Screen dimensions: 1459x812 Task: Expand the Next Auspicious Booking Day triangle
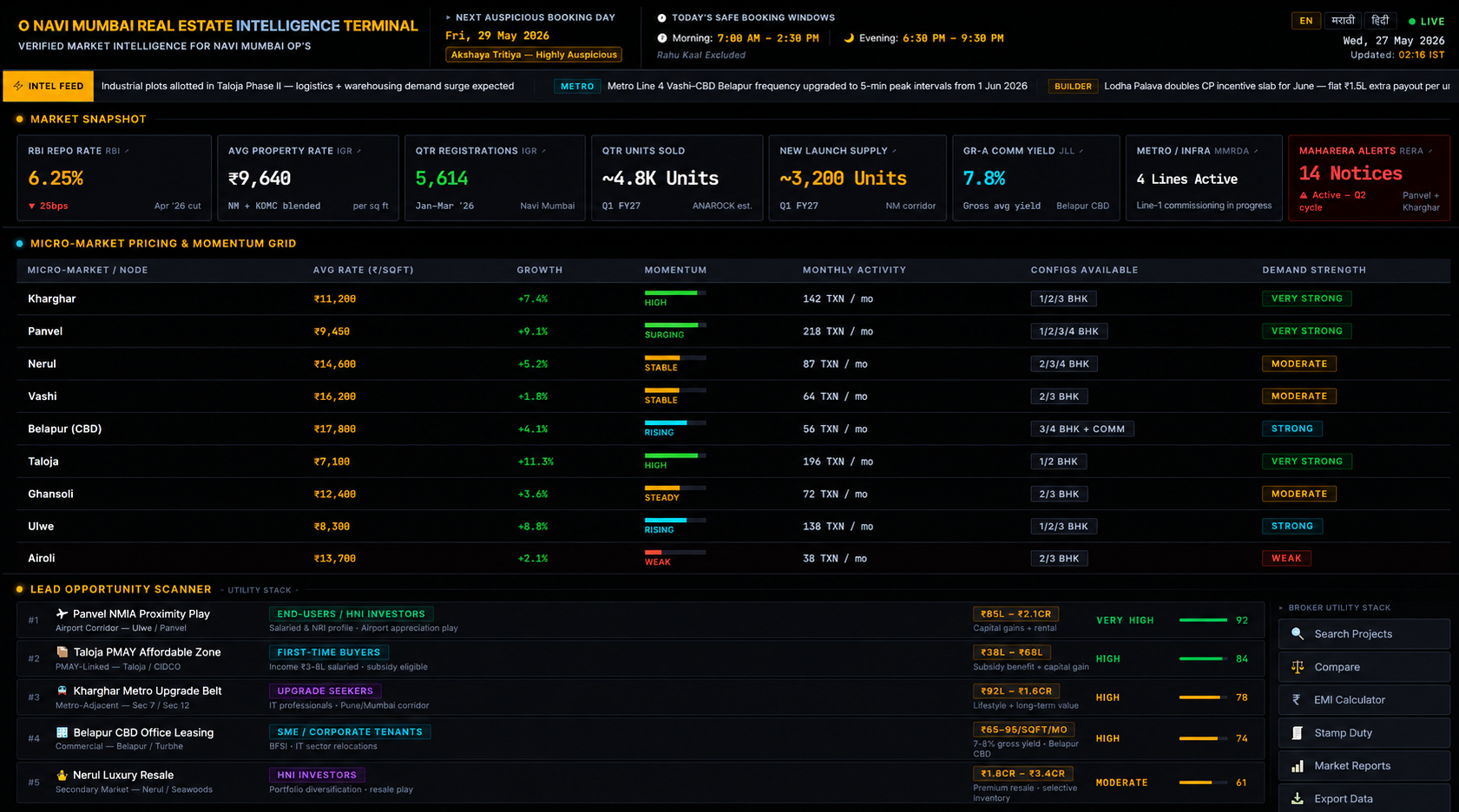pyautogui.click(x=449, y=17)
